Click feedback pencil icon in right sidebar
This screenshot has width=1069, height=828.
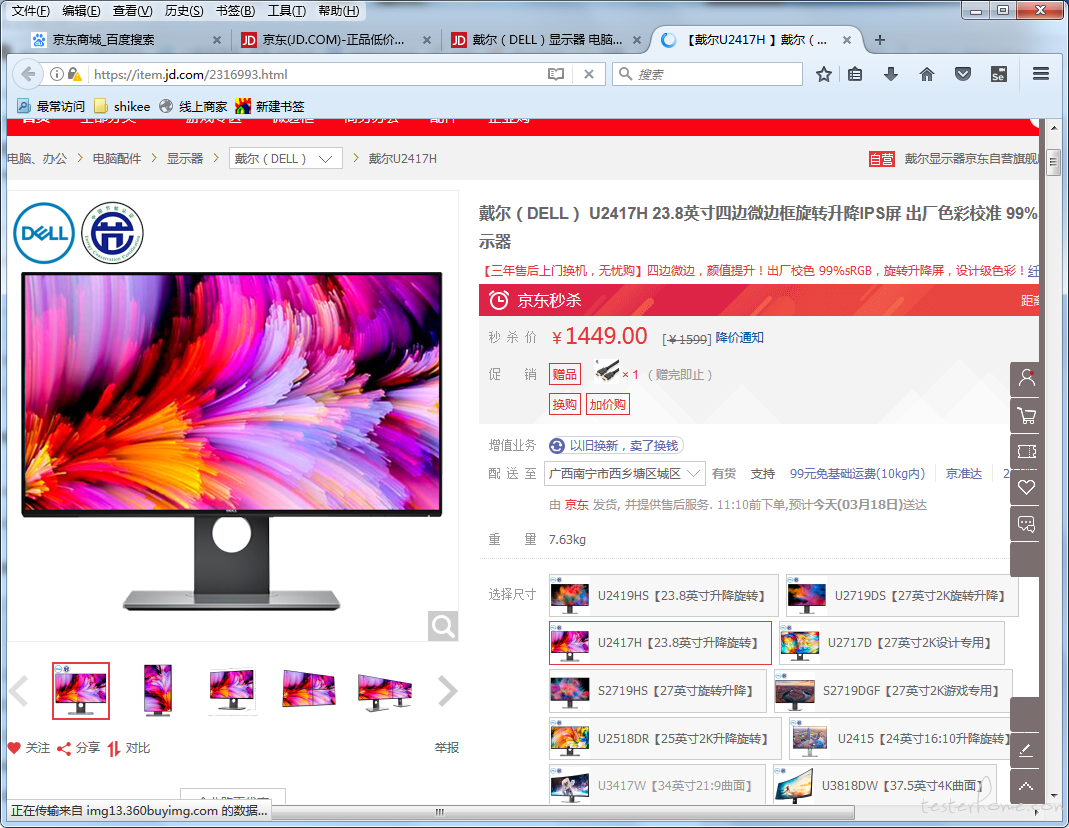[1025, 750]
